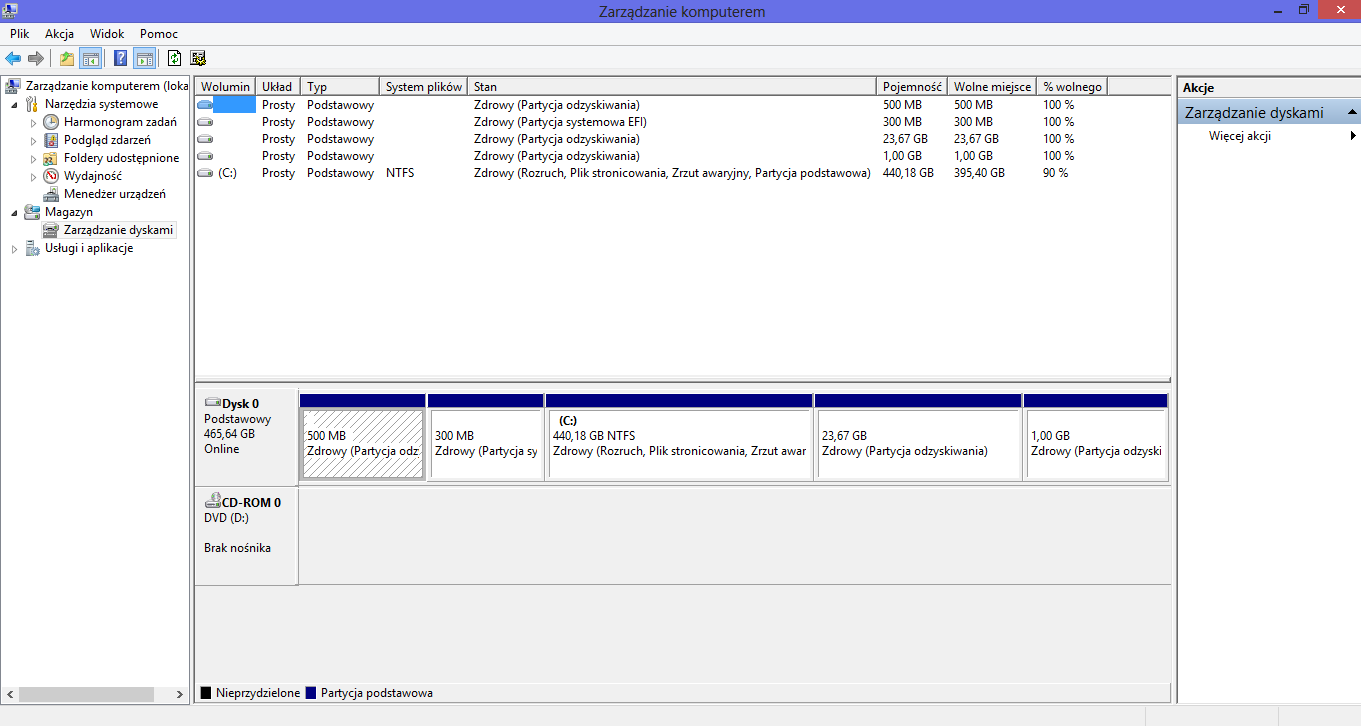Click the Back arrow toolbar icon
The height and width of the screenshot is (726, 1361).
click(x=13, y=58)
